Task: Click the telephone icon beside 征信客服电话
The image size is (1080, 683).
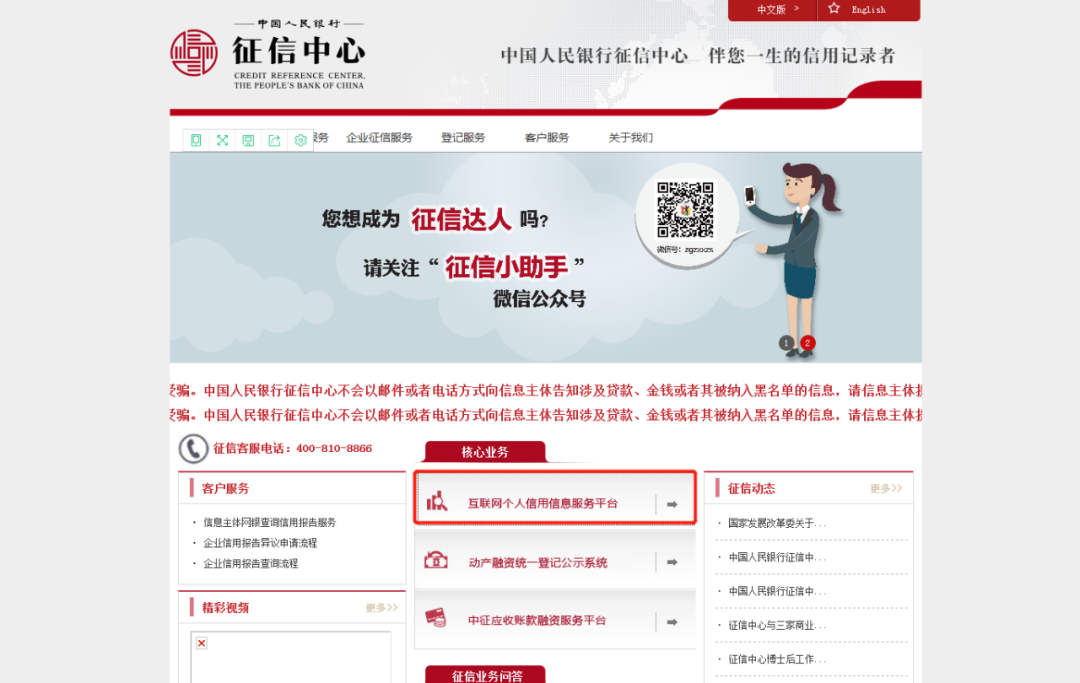Action: 194,449
